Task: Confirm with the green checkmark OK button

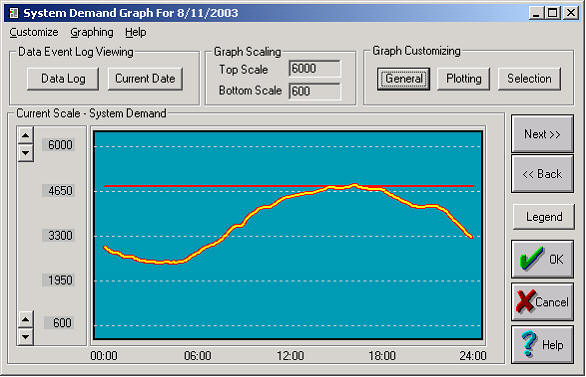Action: (542, 259)
